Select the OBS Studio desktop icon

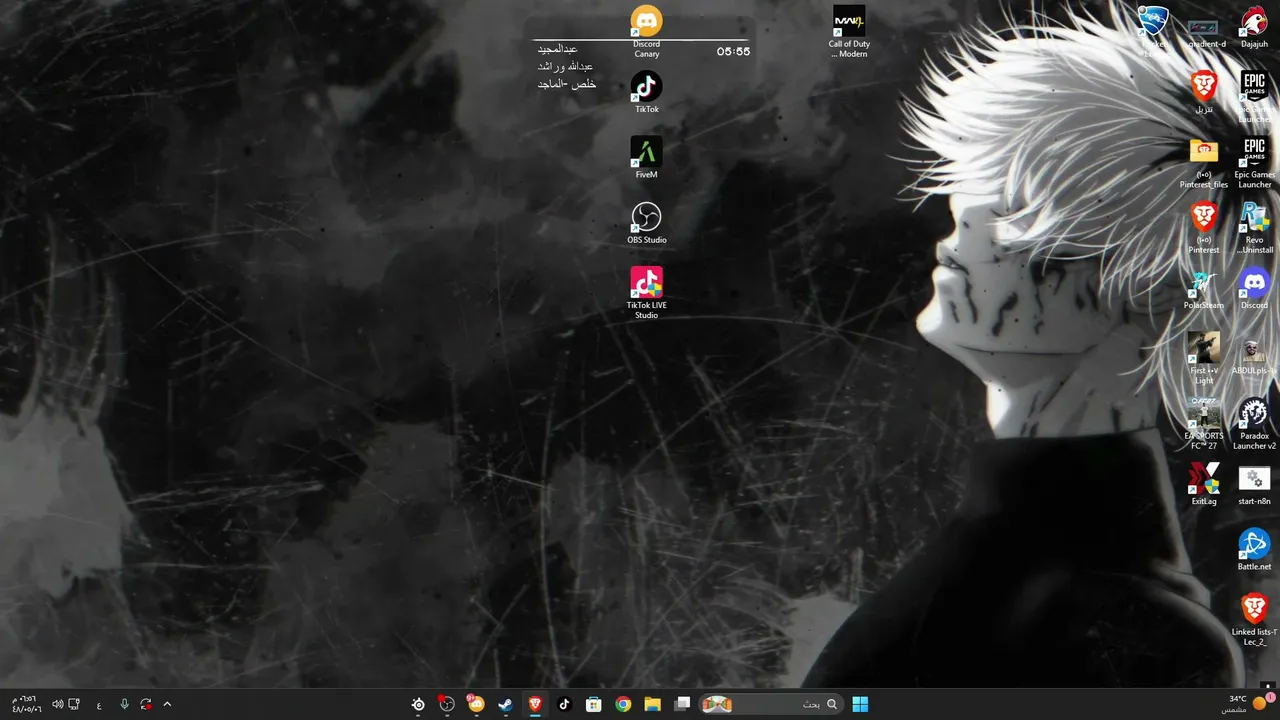[x=646, y=222]
